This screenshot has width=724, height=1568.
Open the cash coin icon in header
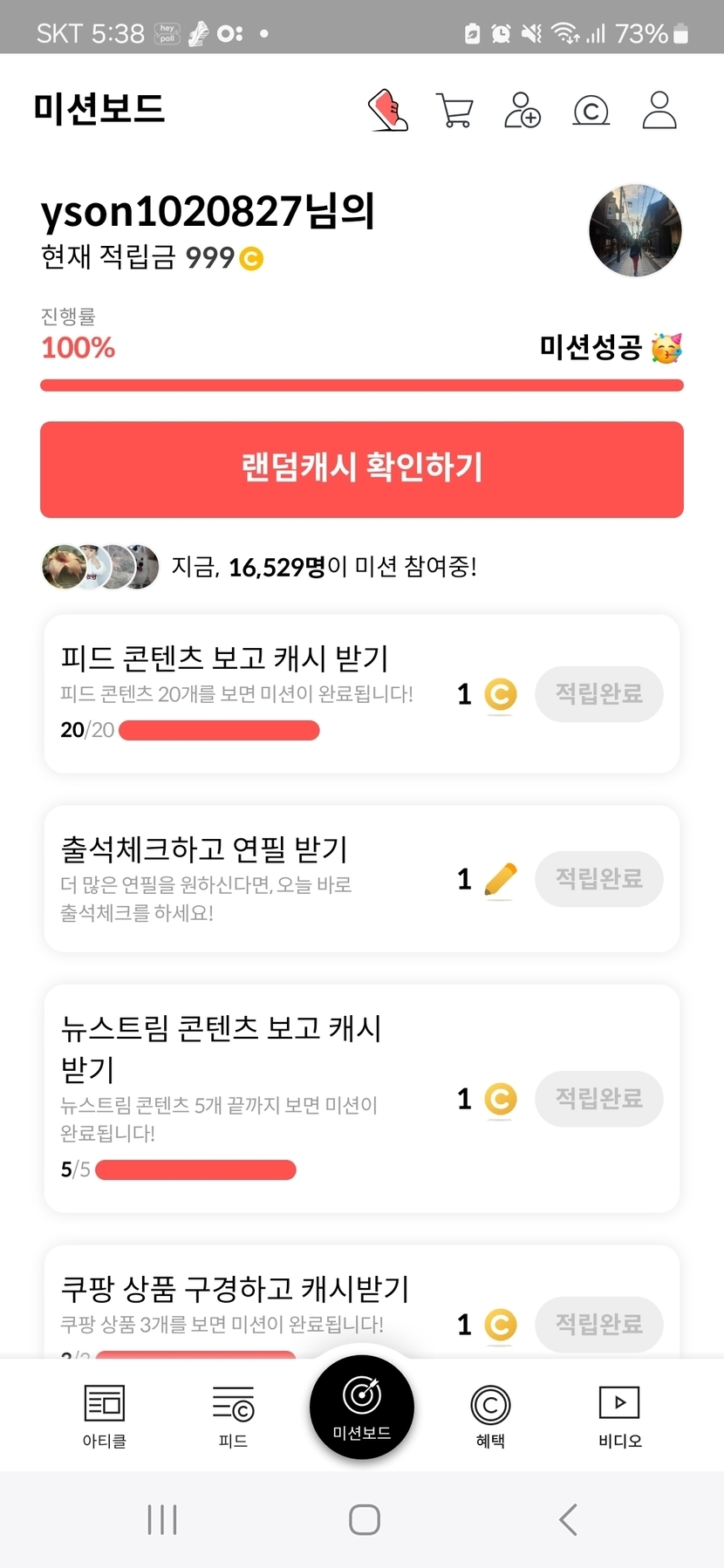tap(591, 111)
